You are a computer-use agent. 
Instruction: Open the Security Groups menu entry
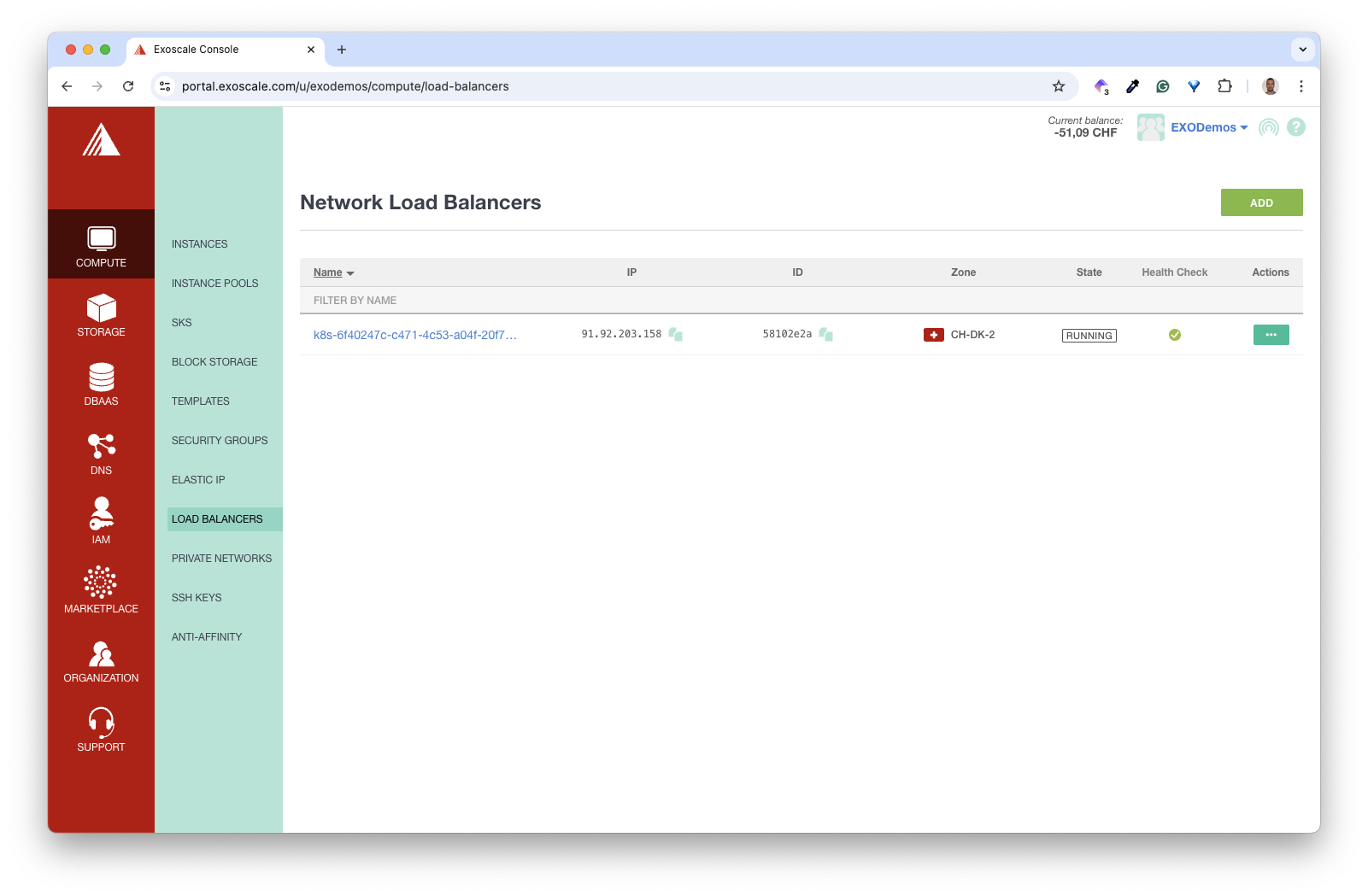tap(220, 440)
